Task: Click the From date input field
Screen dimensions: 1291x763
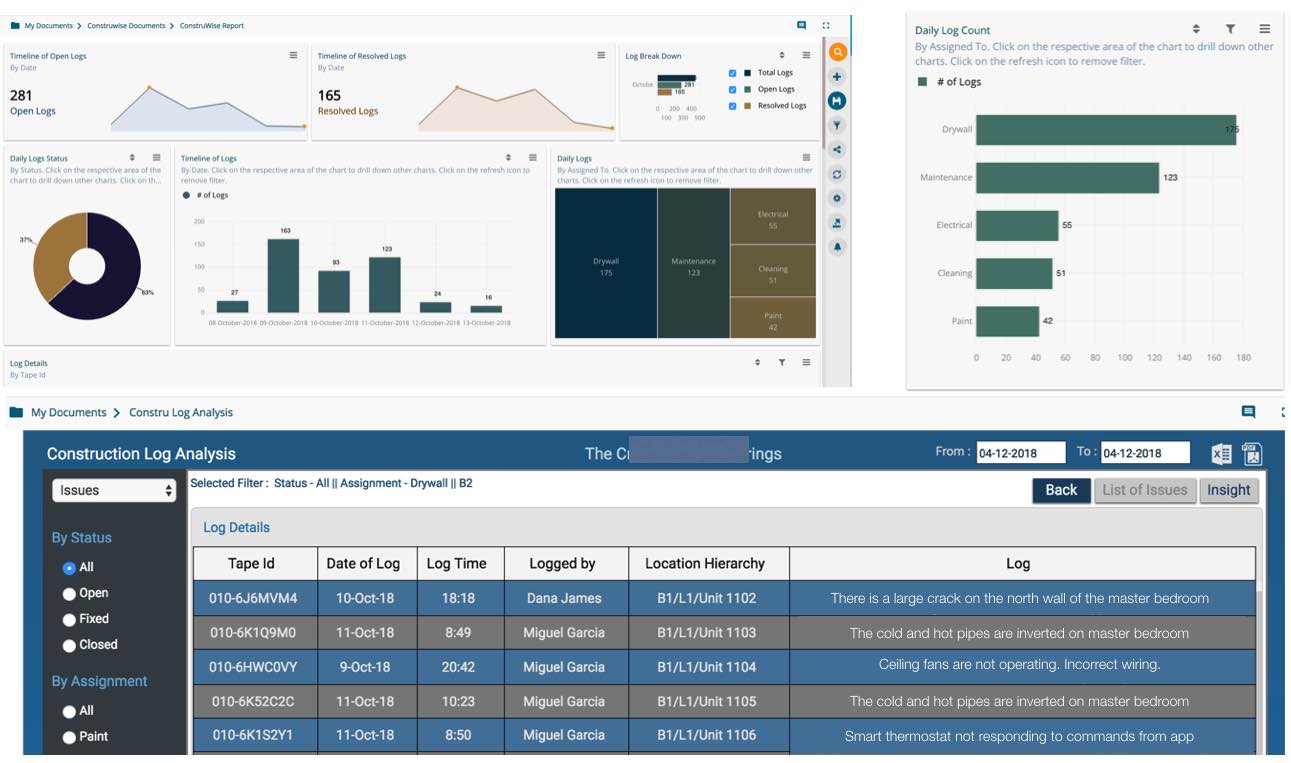Action: (1020, 453)
